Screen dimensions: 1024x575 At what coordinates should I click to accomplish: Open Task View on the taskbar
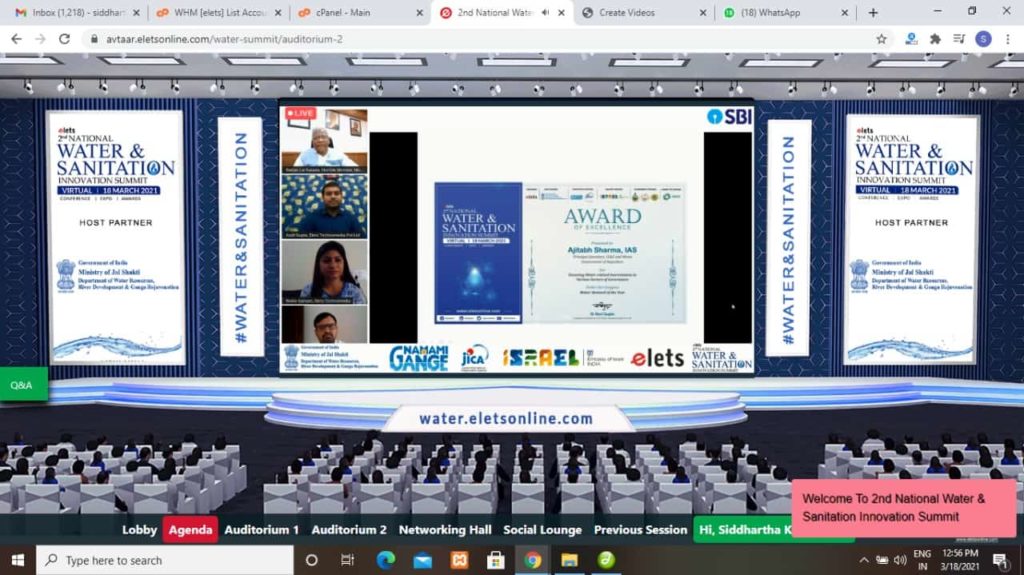[347, 560]
